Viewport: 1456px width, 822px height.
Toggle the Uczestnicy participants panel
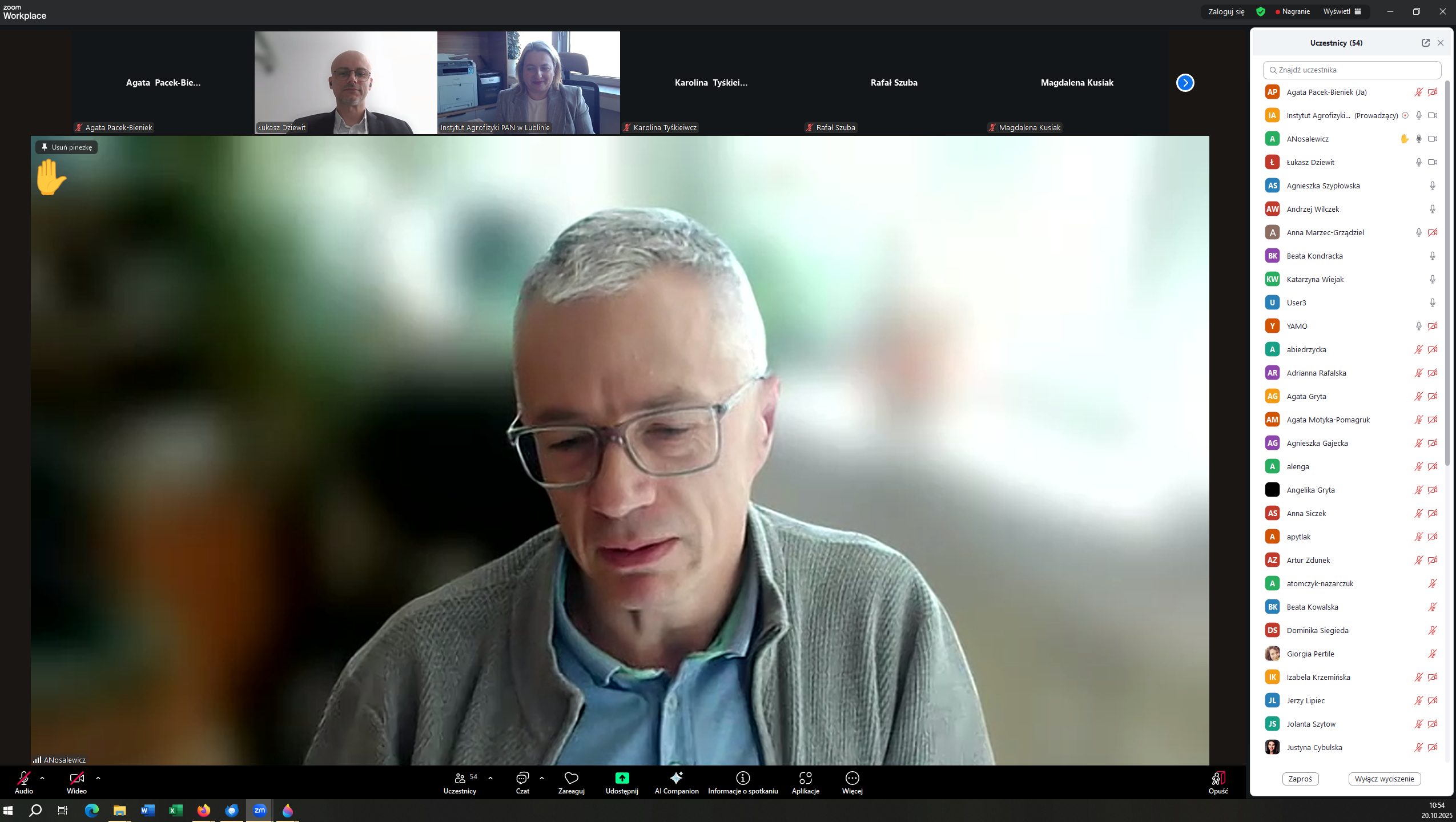pos(460,779)
